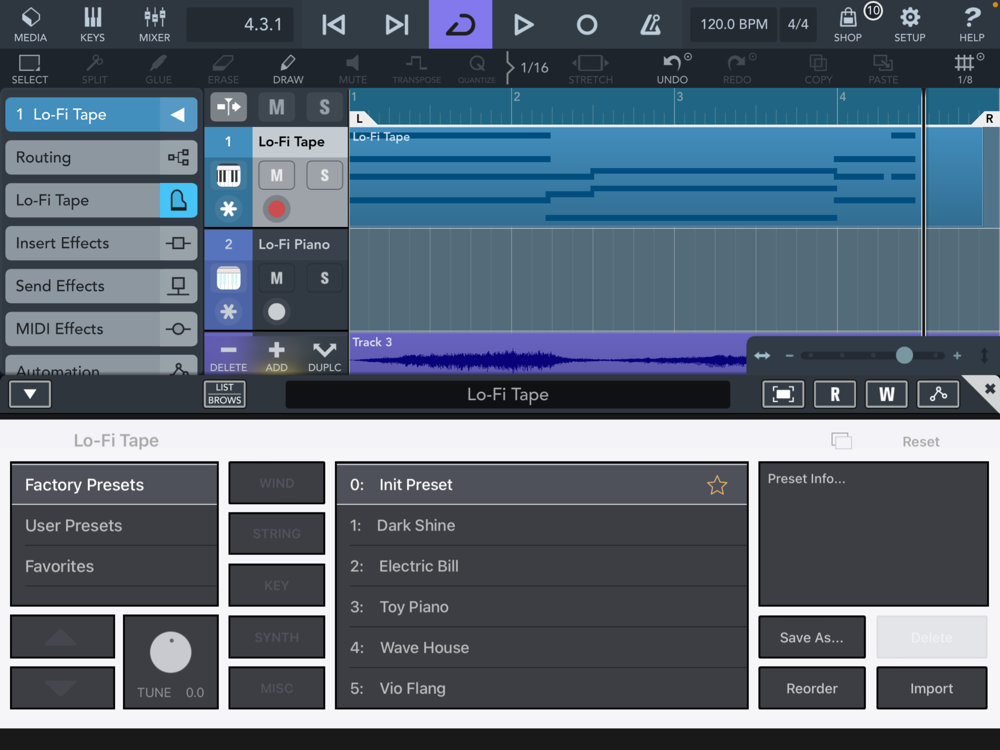Open the 1/8 grid snap setting
Image resolution: width=1000 pixels, height=750 pixels.
(966, 69)
